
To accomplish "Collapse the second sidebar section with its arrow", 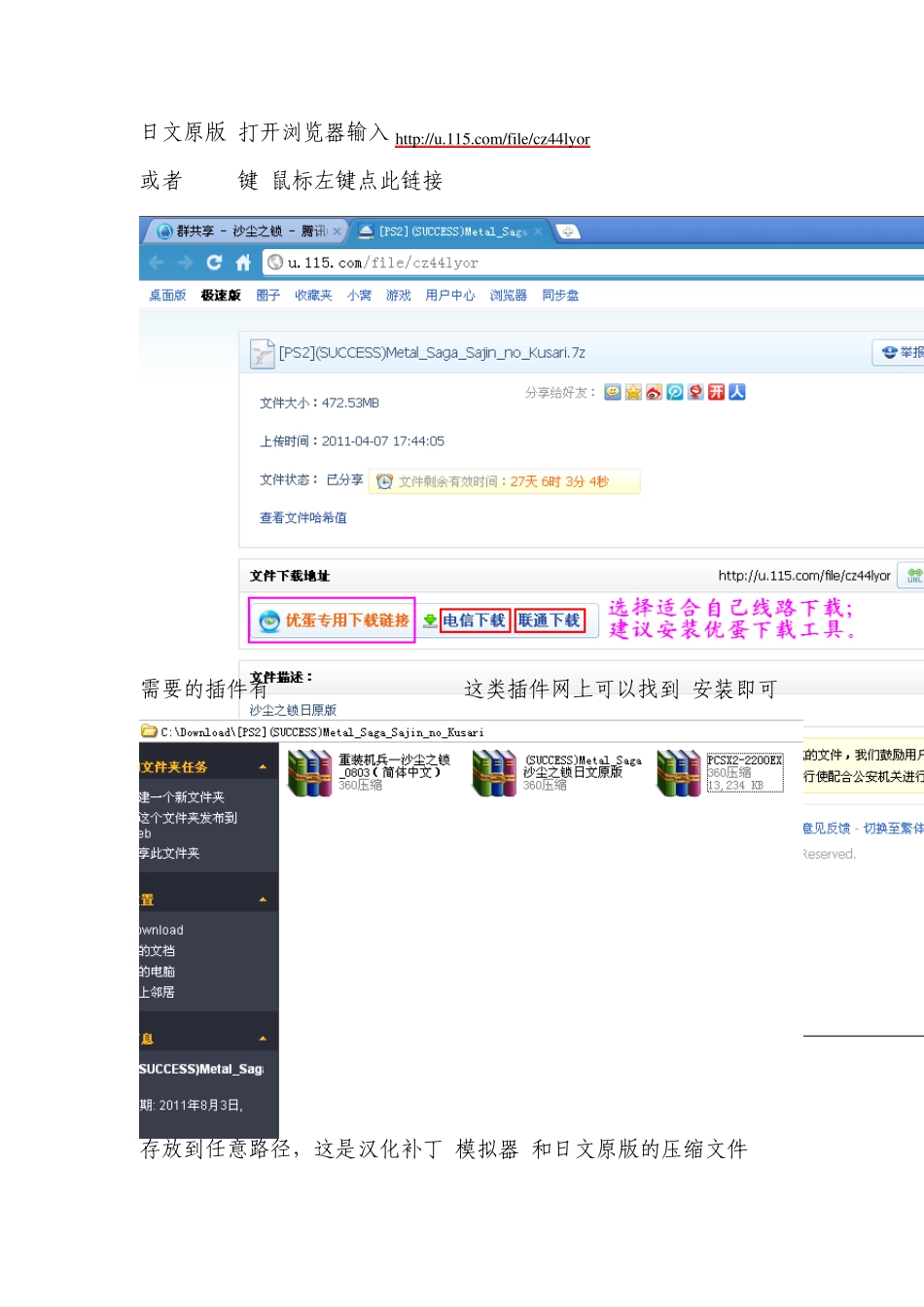I will click(x=263, y=900).
